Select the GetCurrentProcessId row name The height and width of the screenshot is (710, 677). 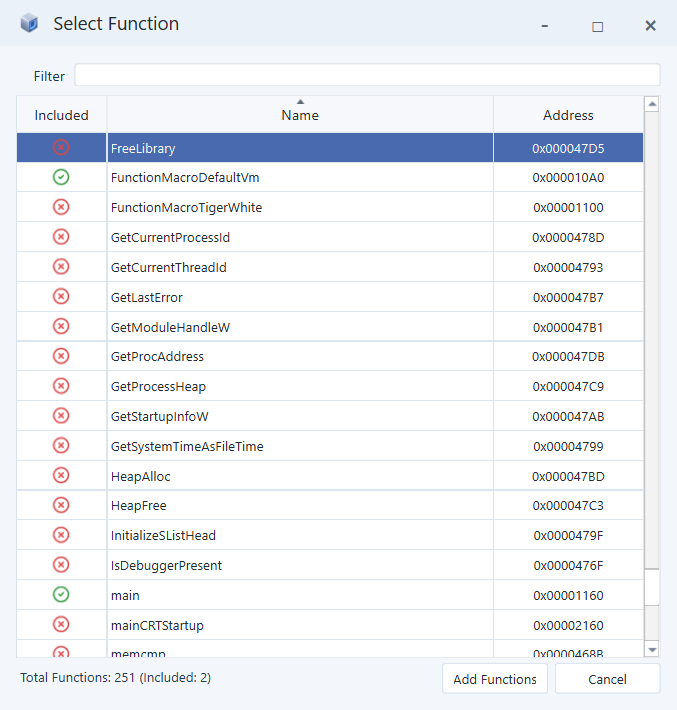pos(170,237)
